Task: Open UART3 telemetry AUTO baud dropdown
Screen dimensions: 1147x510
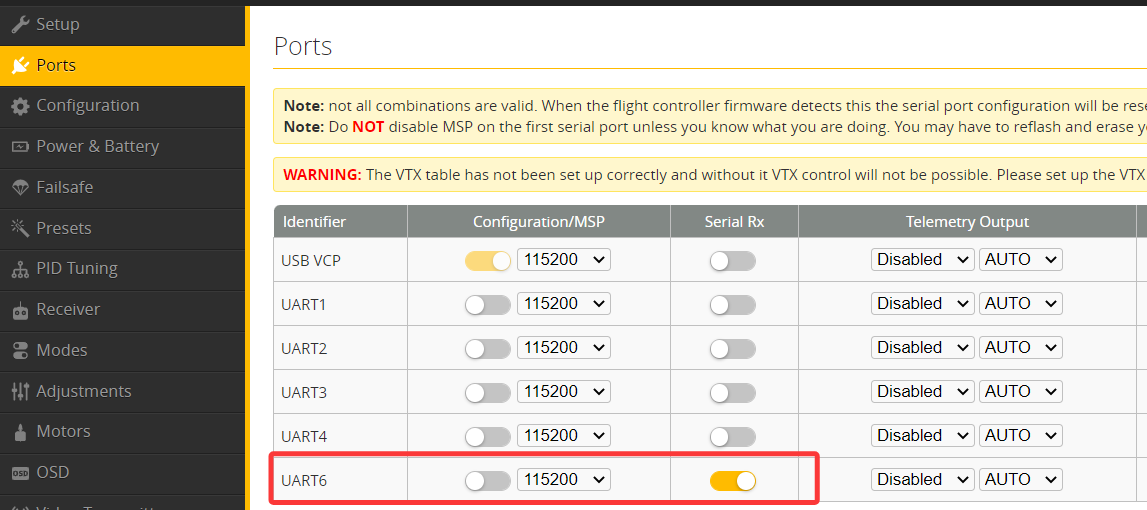Action: pos(1020,392)
